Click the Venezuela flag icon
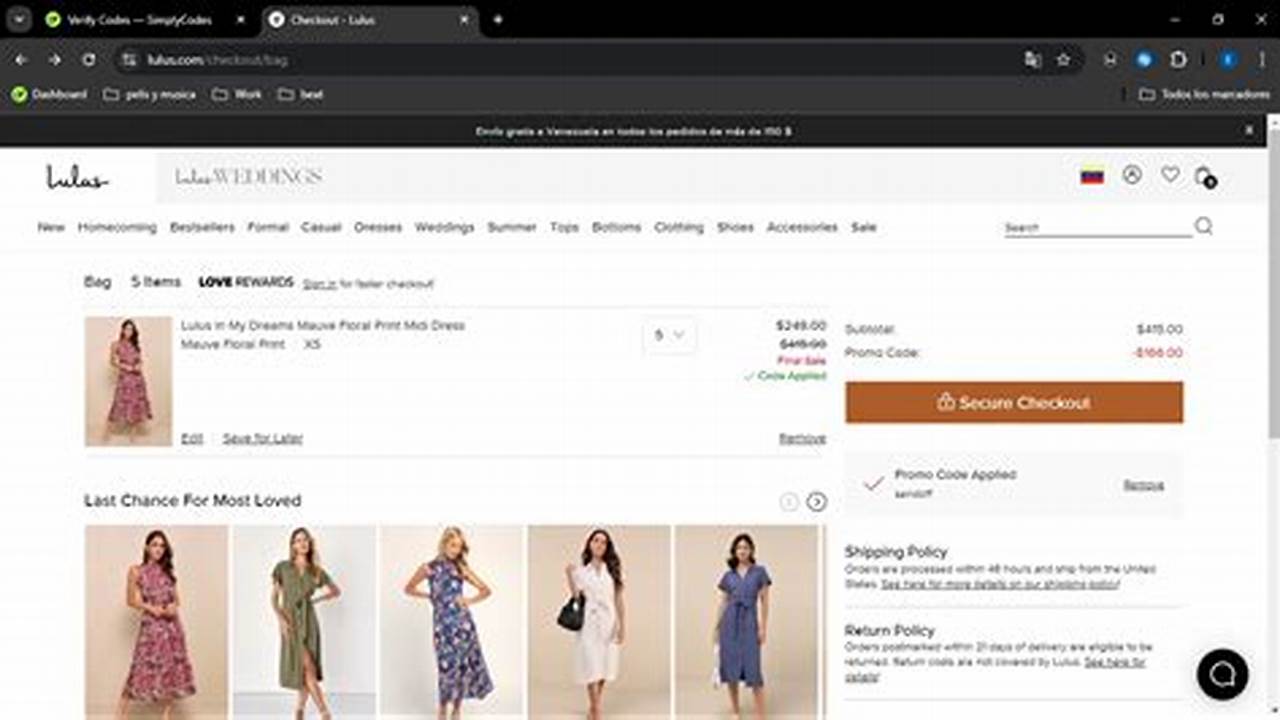The height and width of the screenshot is (720, 1280). (x=1092, y=174)
